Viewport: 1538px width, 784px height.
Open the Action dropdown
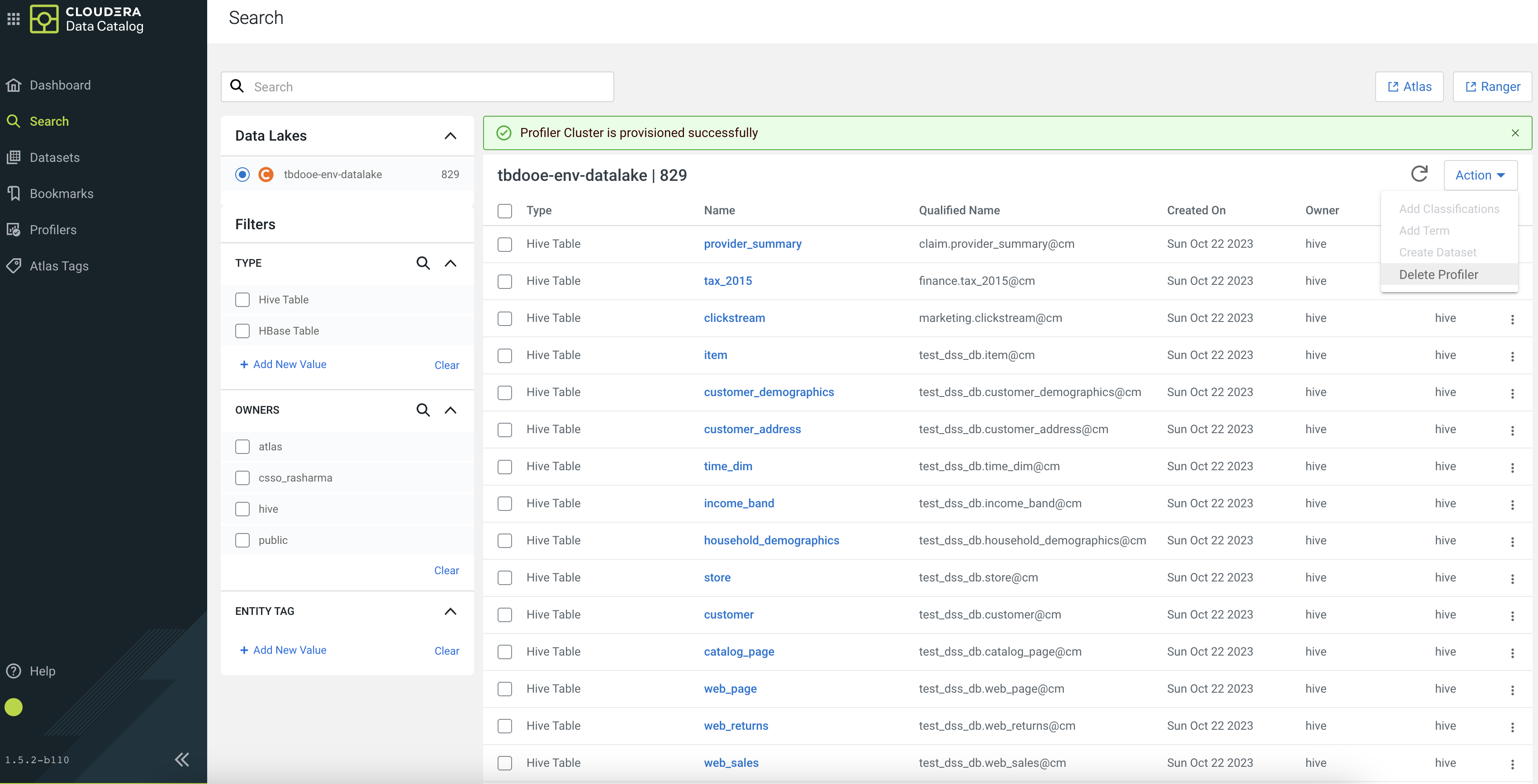tap(1480, 175)
